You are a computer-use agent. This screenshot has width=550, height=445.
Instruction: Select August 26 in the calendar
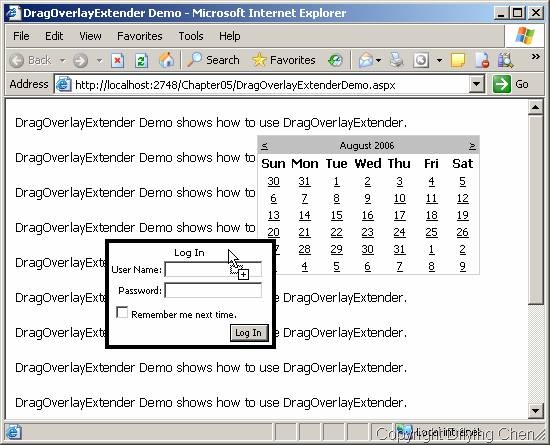(x=462, y=232)
